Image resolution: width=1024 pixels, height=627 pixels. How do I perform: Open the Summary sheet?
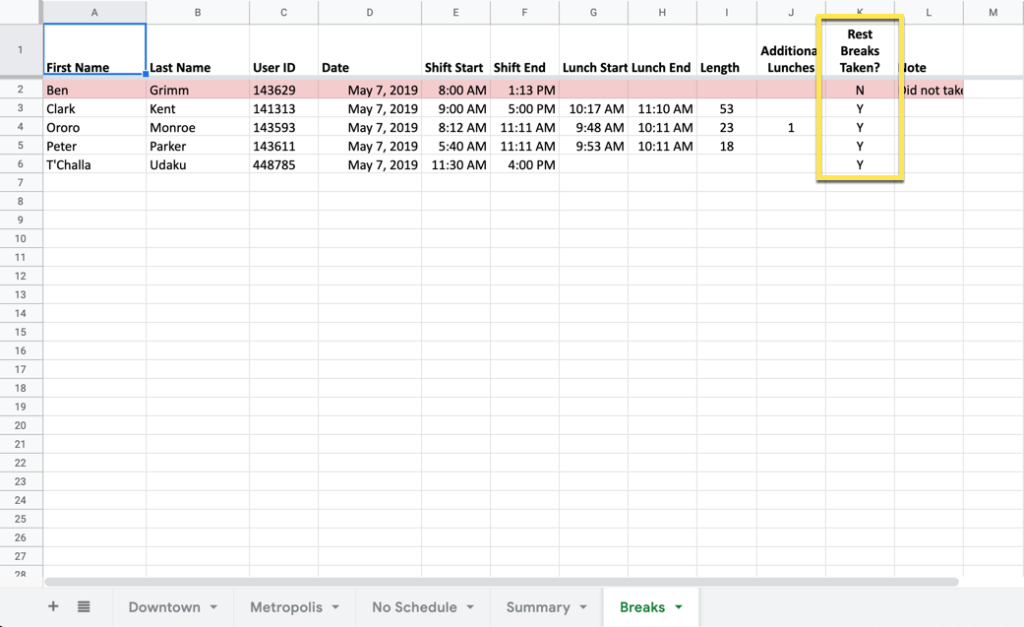pyautogui.click(x=540, y=607)
